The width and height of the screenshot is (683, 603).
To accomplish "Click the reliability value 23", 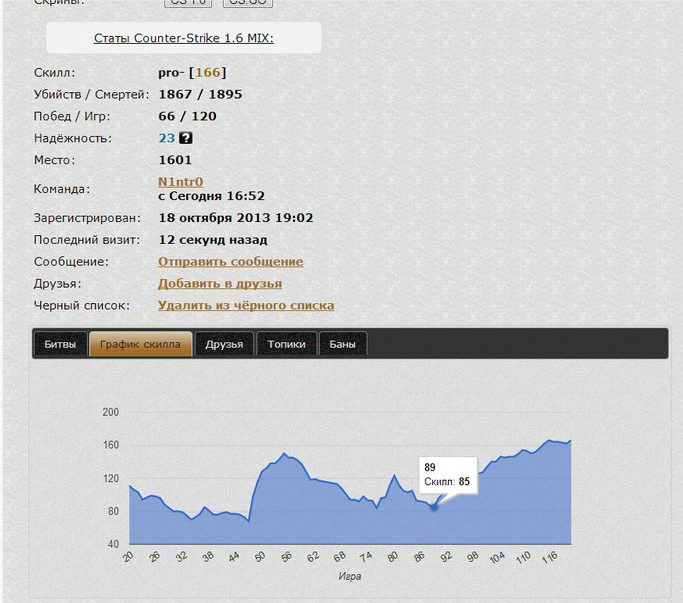I will click(x=166, y=138).
